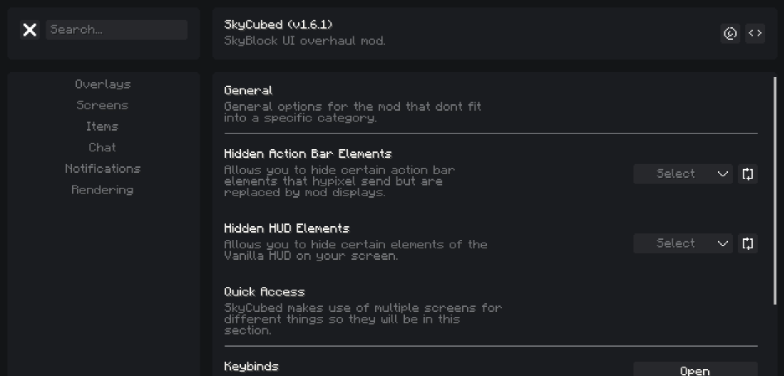This screenshot has height=376, width=784.
Task: Click the General section heading
Action: click(x=248, y=90)
